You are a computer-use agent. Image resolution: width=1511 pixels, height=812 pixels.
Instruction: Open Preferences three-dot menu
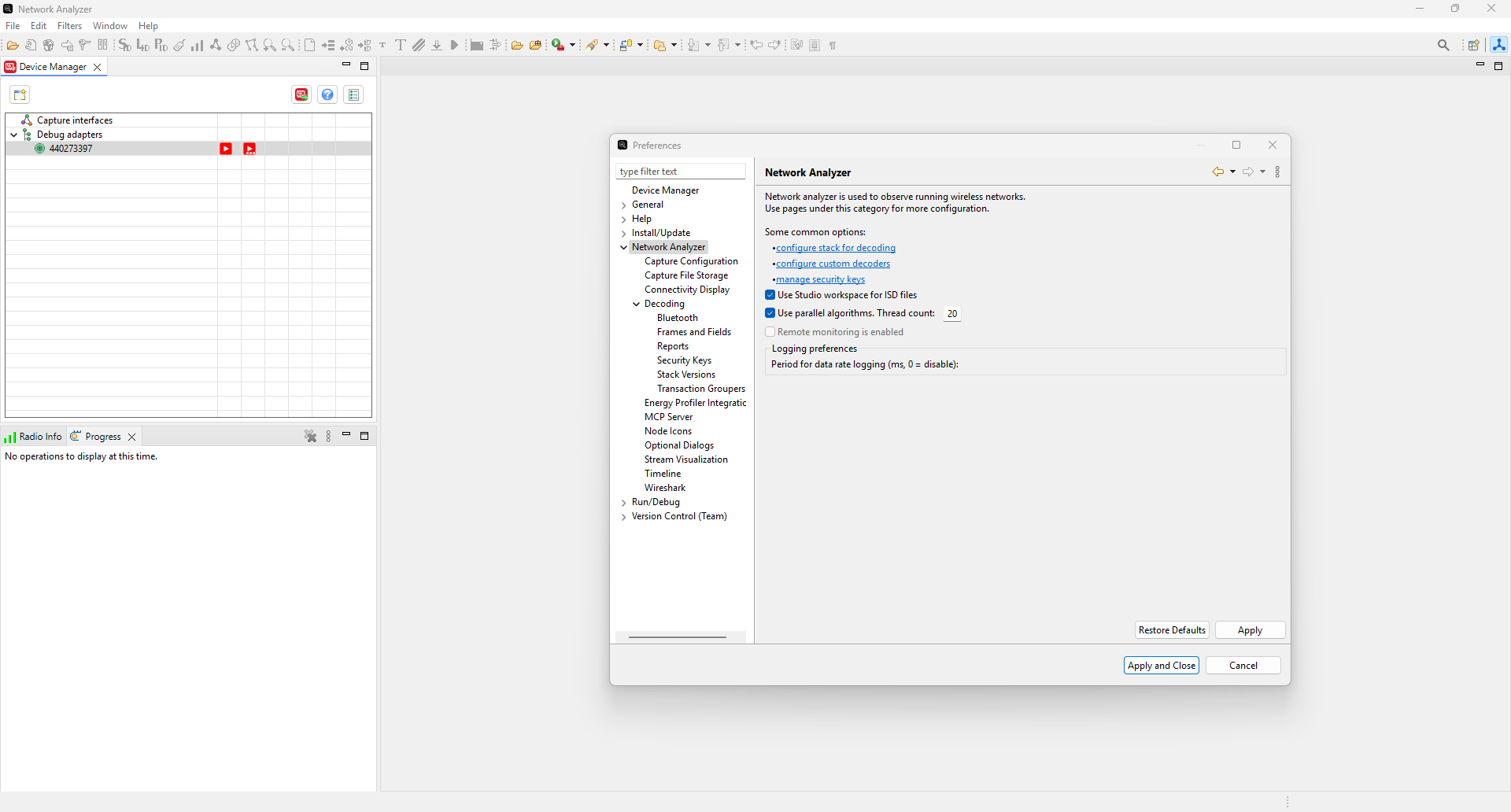pyautogui.click(x=1277, y=172)
